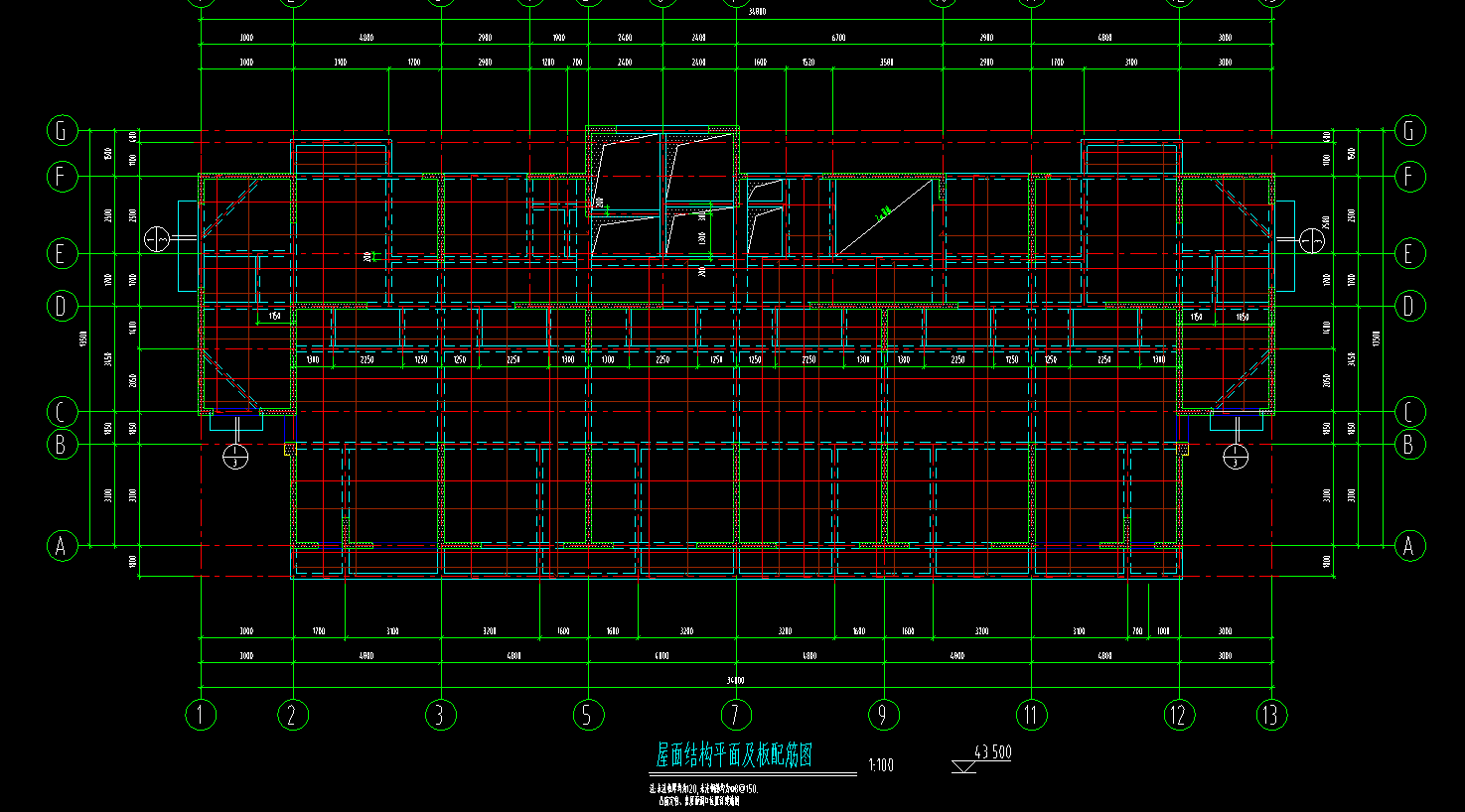Click axis G bubble on the right side
This screenshot has height=812, width=1465.
click(1408, 130)
